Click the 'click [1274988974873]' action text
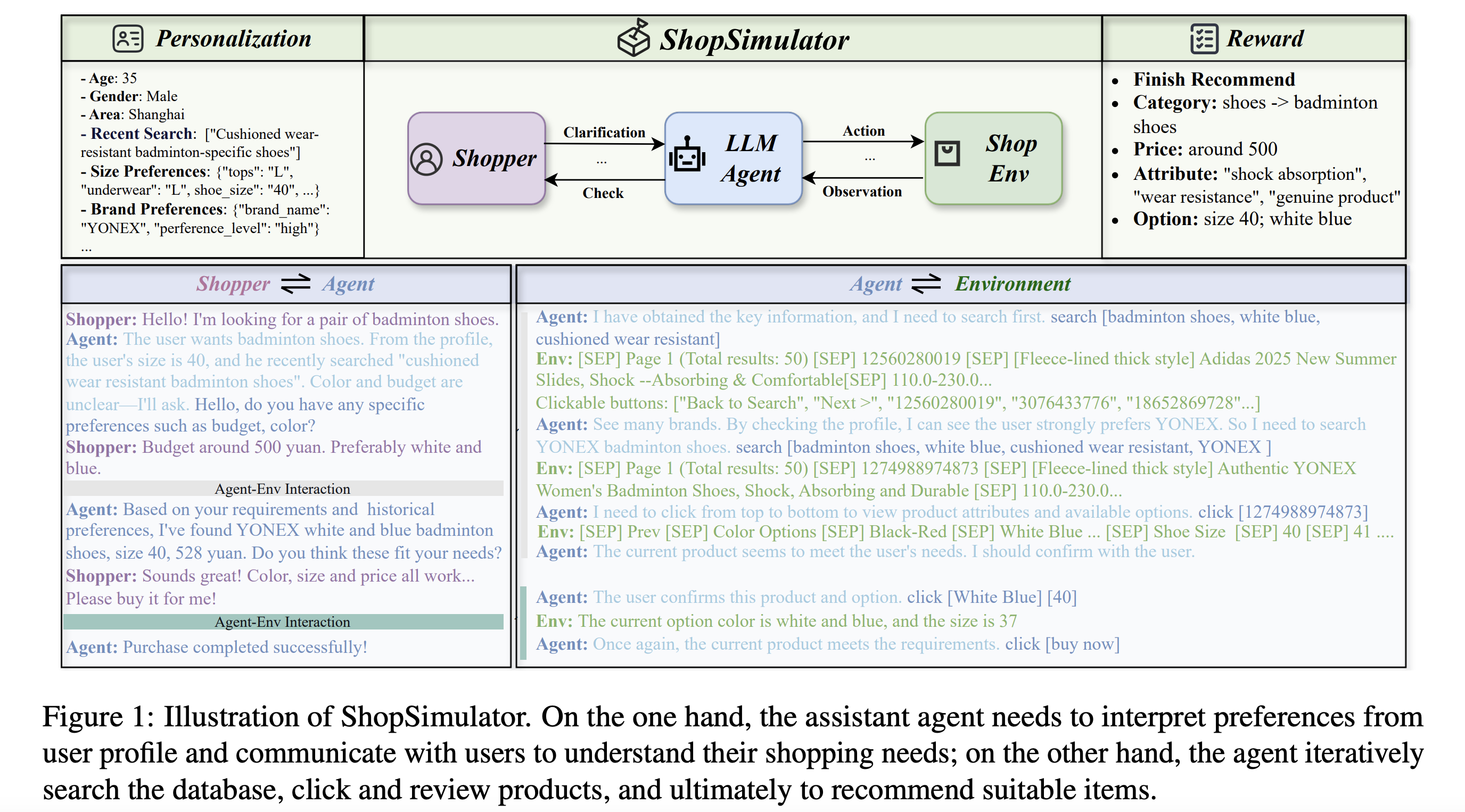Screen dimensions: 1465x812 point(1283,512)
